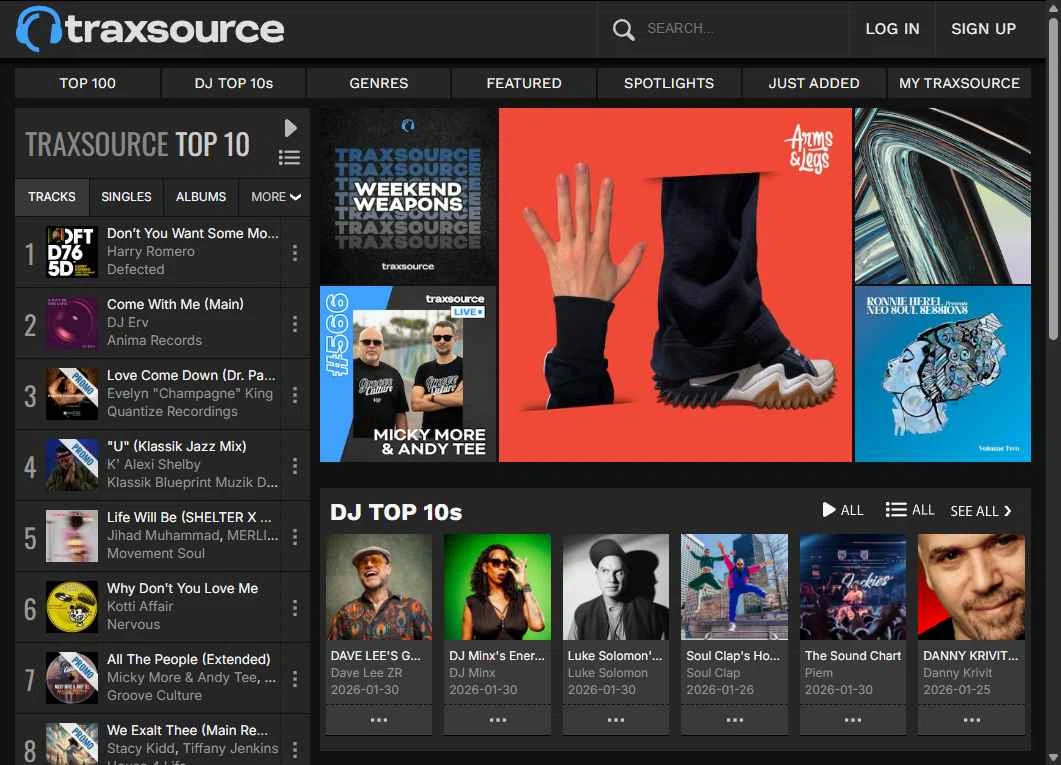Screen dimensions: 1061x765
Task: Open The Sound Chart cover image
Action: pos(853,587)
